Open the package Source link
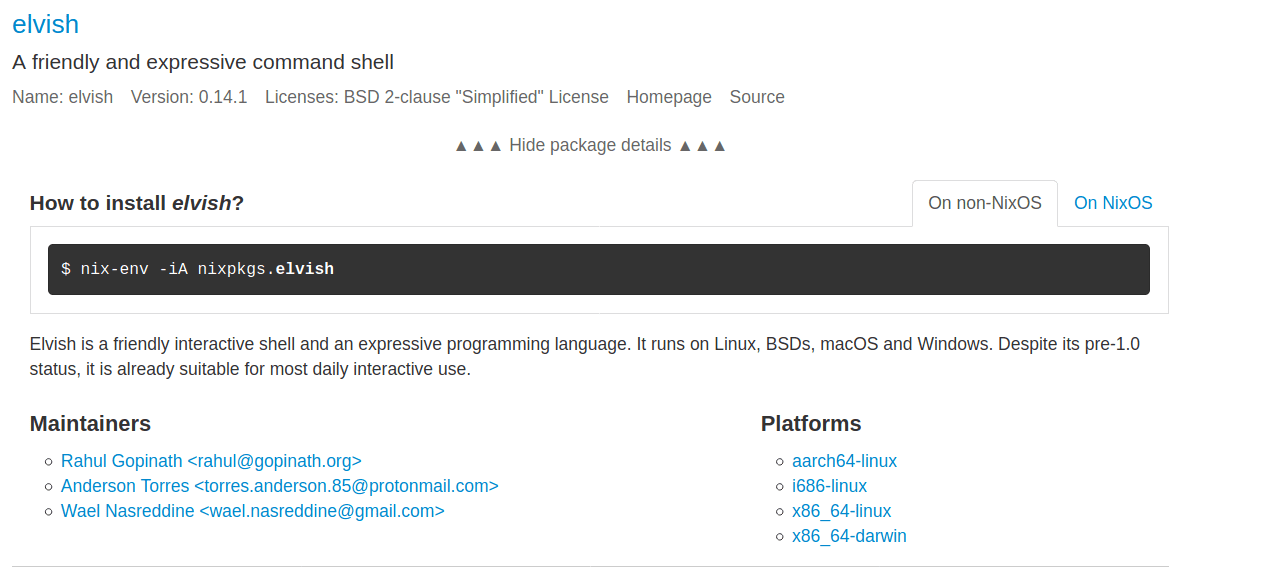1288x568 pixels. 757,97
